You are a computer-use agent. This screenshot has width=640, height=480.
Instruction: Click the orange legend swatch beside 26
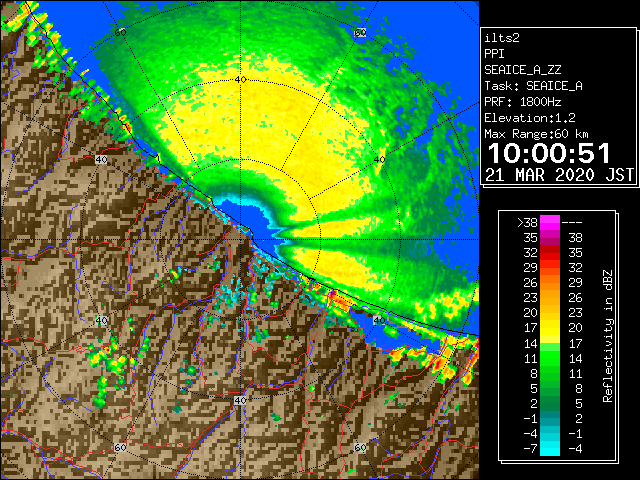click(x=550, y=283)
